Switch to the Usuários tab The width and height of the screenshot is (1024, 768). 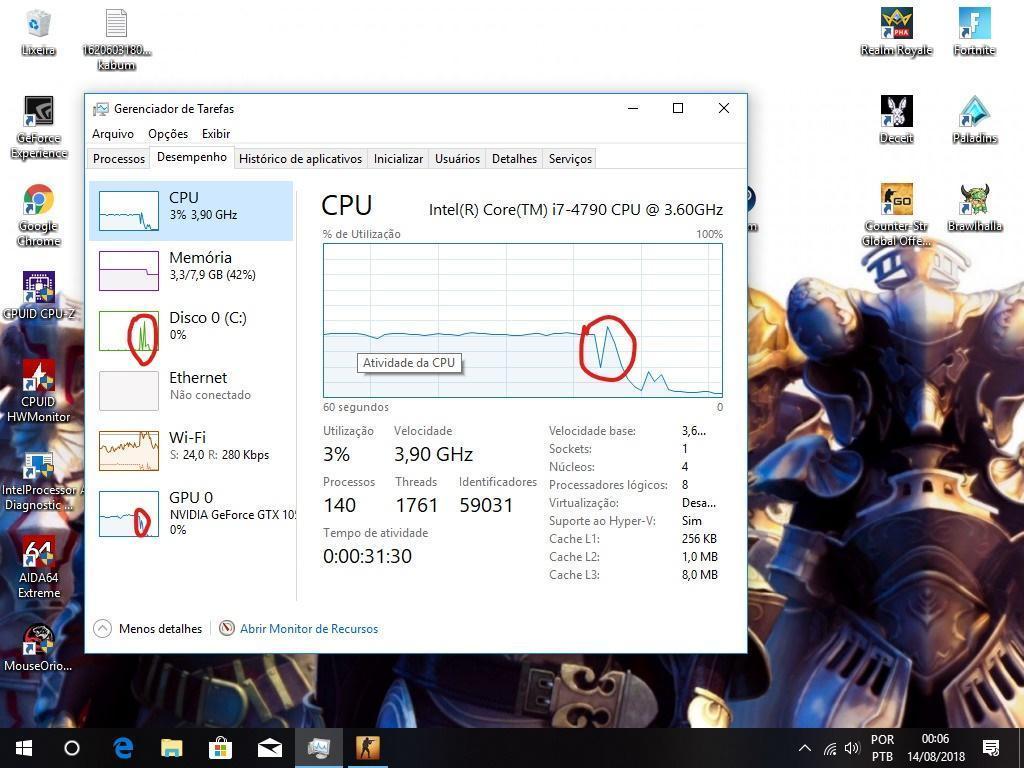tap(457, 159)
